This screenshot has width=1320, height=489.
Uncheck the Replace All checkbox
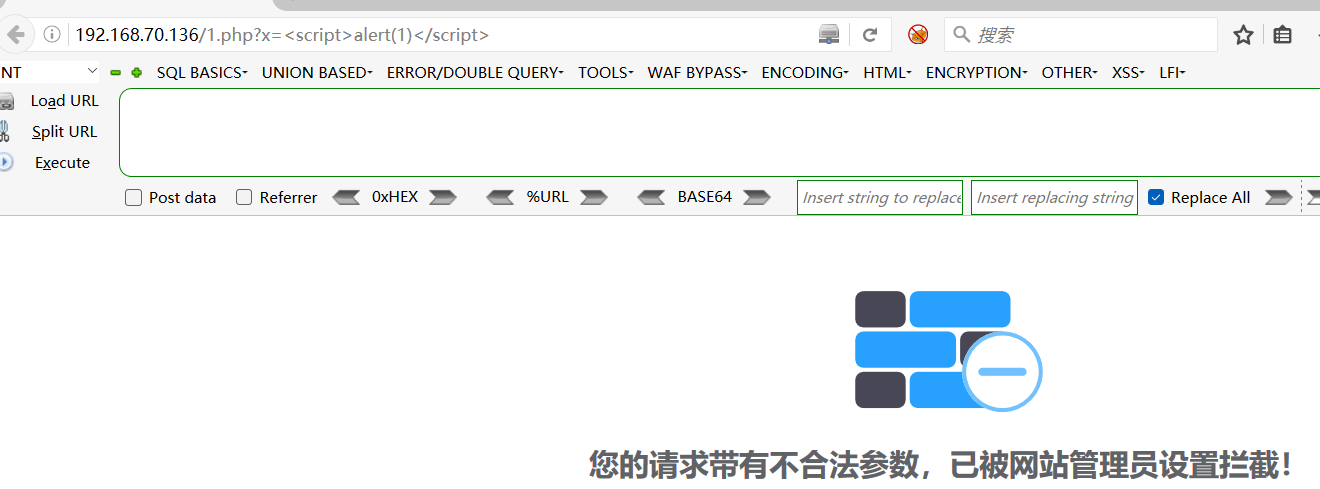(1156, 197)
